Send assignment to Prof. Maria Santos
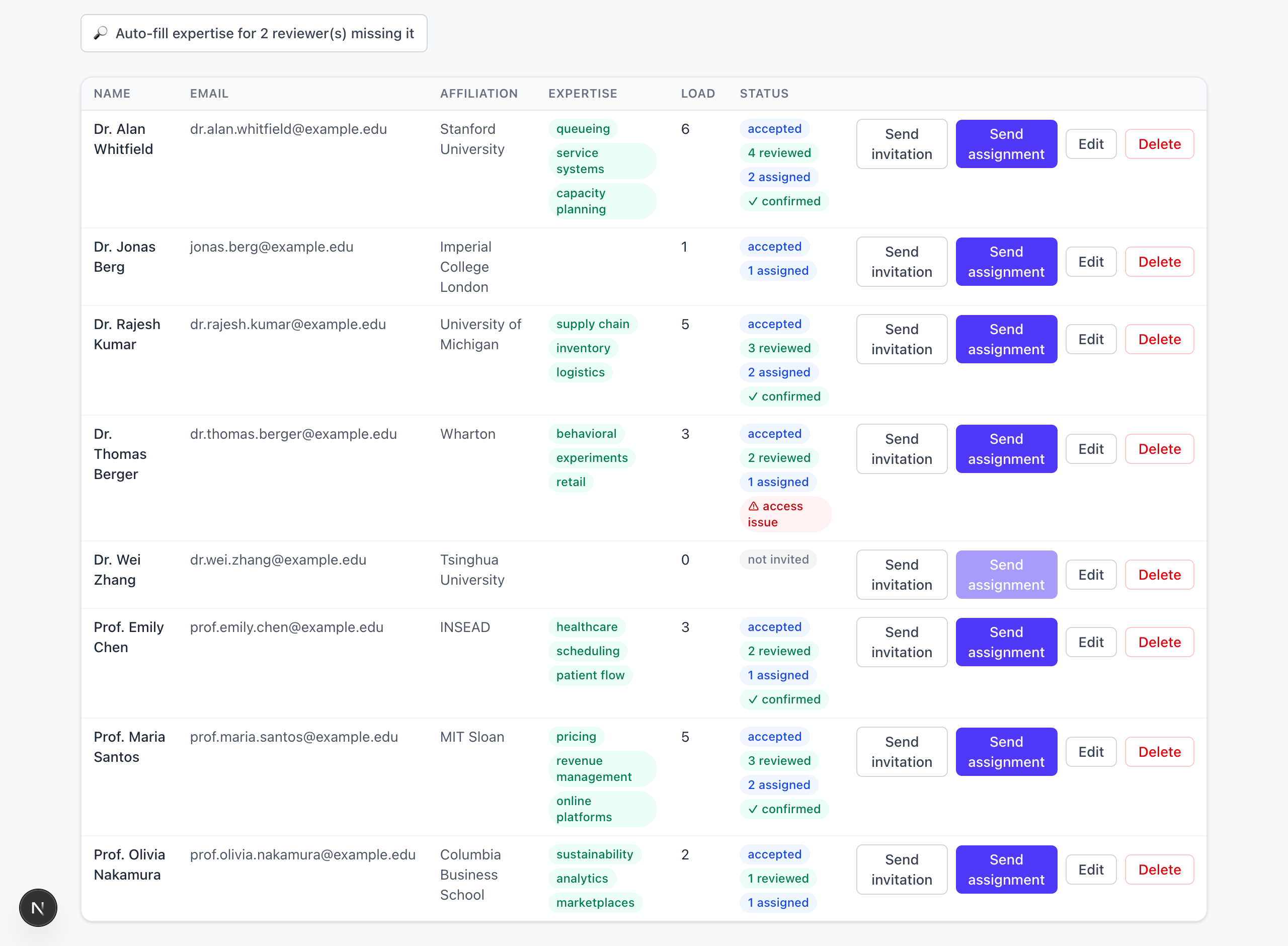The height and width of the screenshot is (946, 1288). coord(1006,751)
